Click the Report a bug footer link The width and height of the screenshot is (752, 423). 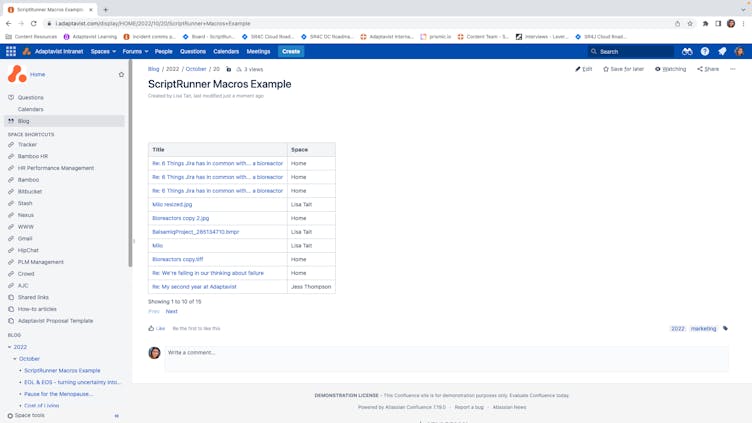pos(469,407)
